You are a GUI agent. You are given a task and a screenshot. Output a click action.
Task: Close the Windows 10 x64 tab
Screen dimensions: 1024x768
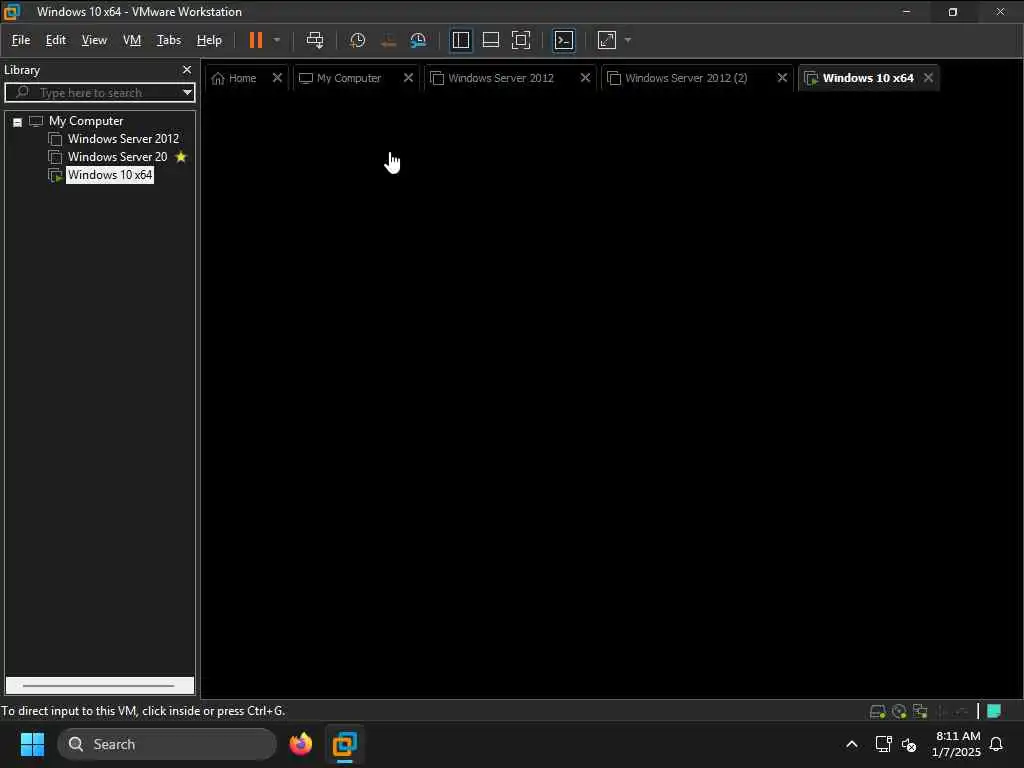point(928,78)
